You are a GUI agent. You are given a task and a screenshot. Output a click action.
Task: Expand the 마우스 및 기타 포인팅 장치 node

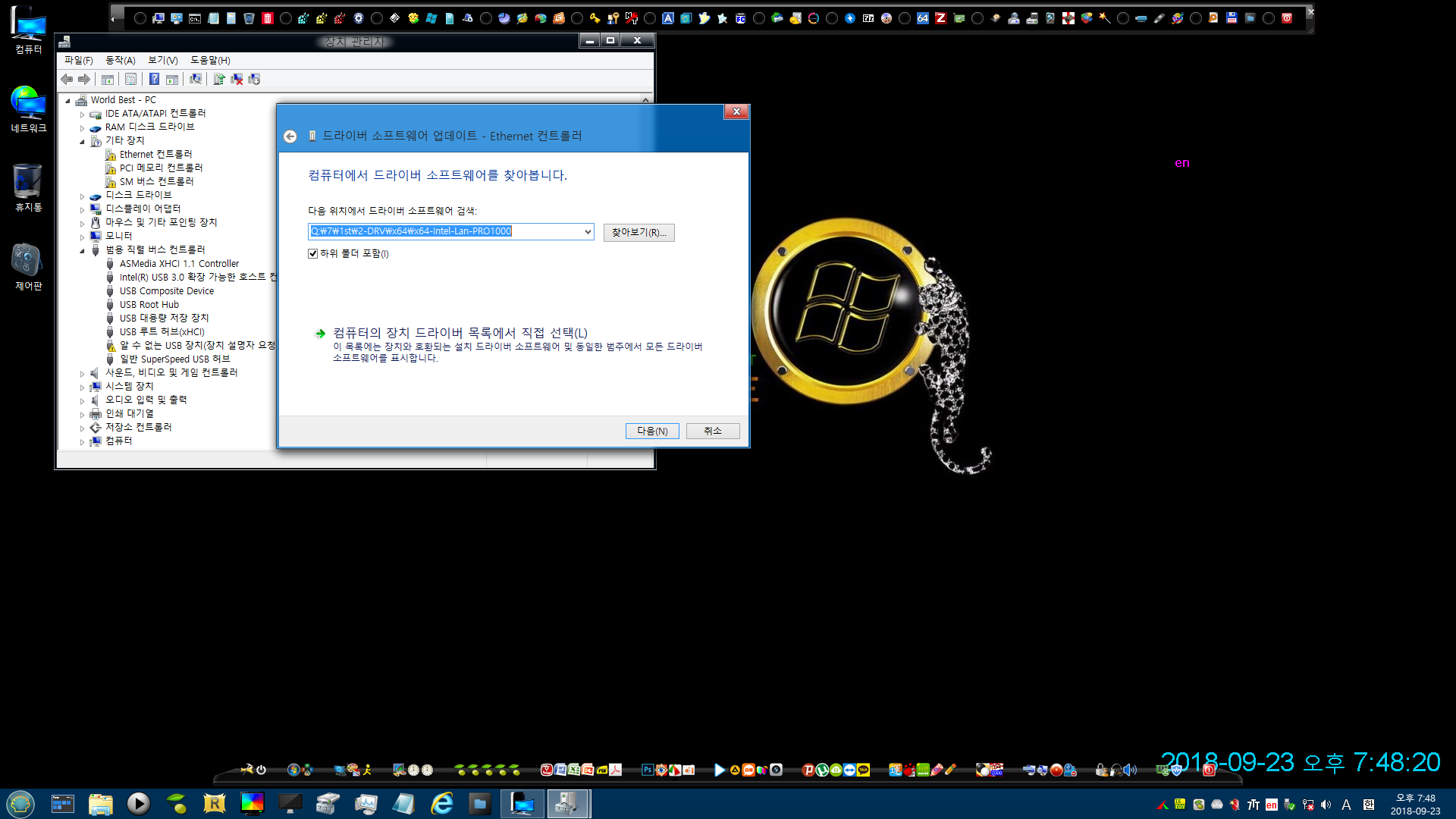[83, 223]
